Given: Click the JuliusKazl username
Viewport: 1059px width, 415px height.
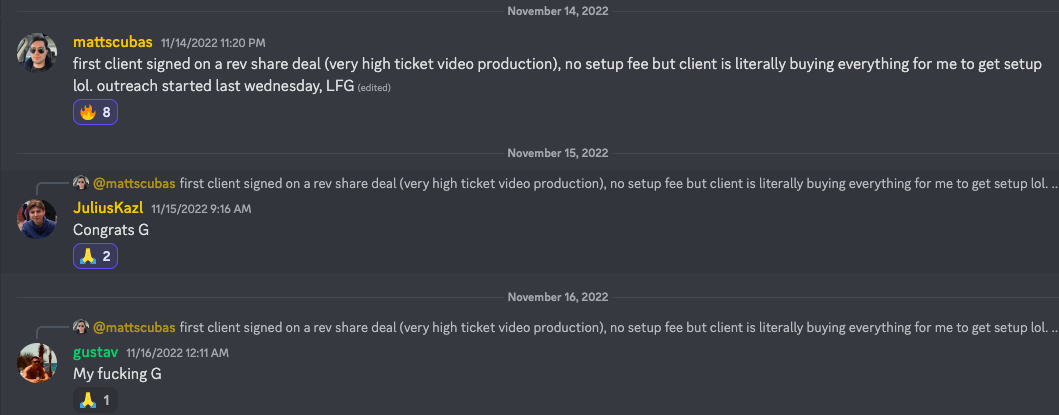Looking at the screenshot, I should [108, 209].
